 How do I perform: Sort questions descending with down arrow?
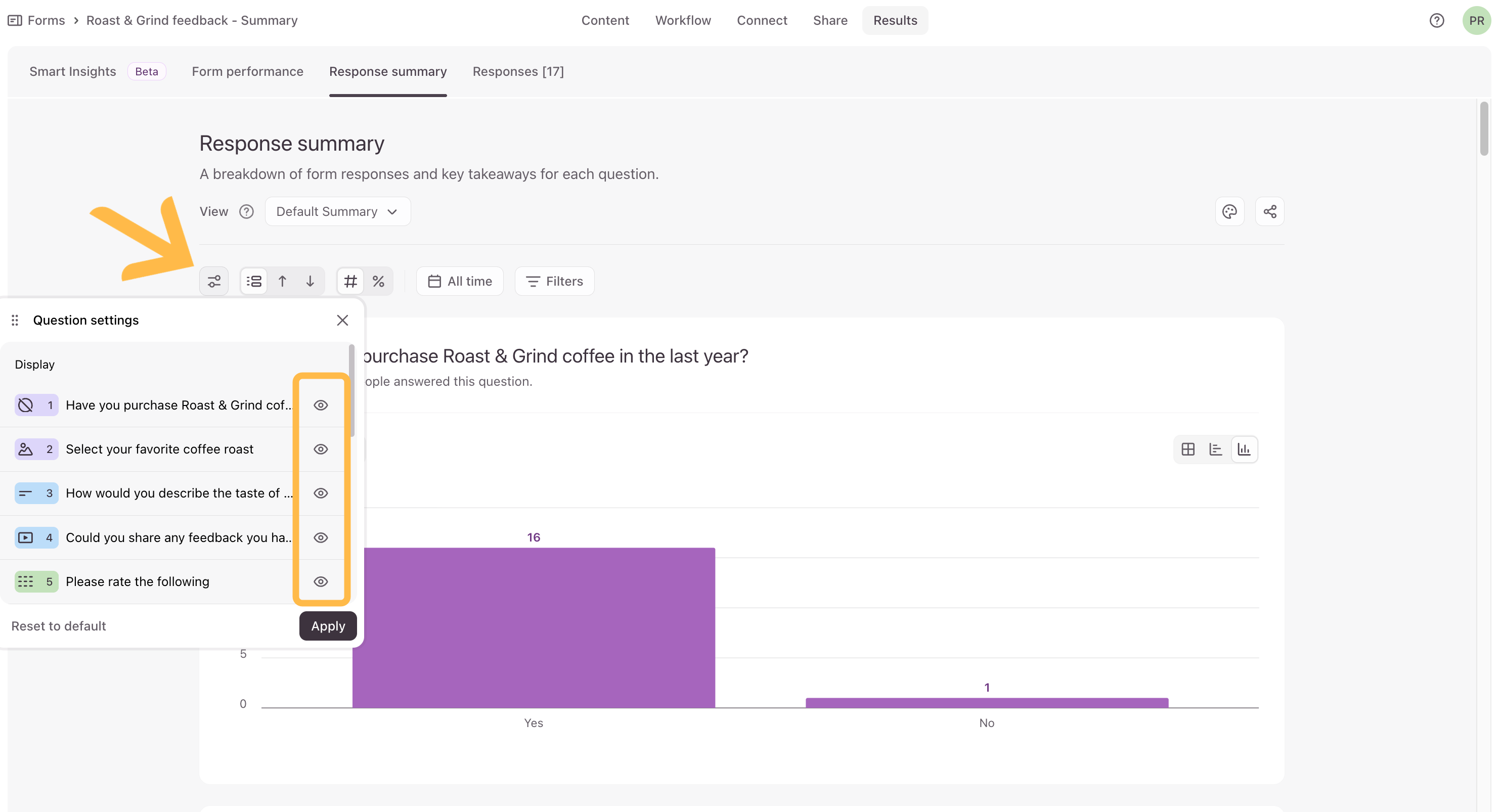310,282
